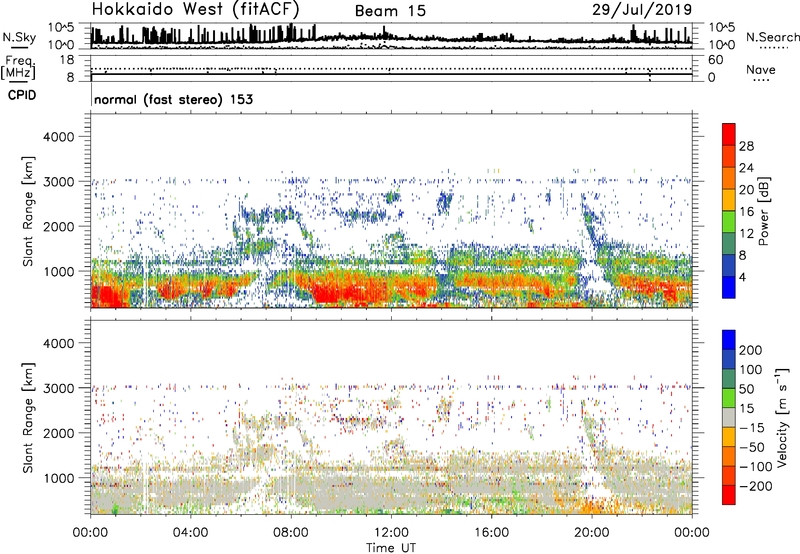Click the 'Velocity [m s-1]' colorbar label
The image size is (800, 554).
[781, 417]
